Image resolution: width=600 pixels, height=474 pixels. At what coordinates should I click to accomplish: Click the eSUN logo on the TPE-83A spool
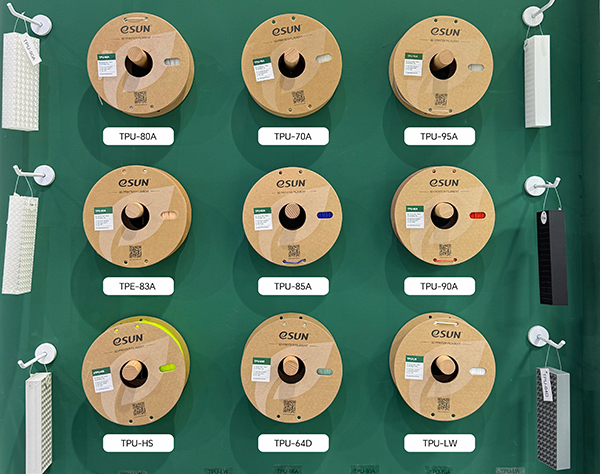134,182
